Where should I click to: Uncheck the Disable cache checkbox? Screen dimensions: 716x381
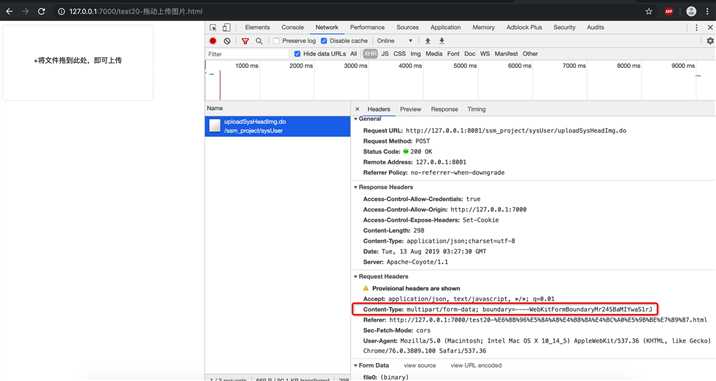(x=324, y=41)
